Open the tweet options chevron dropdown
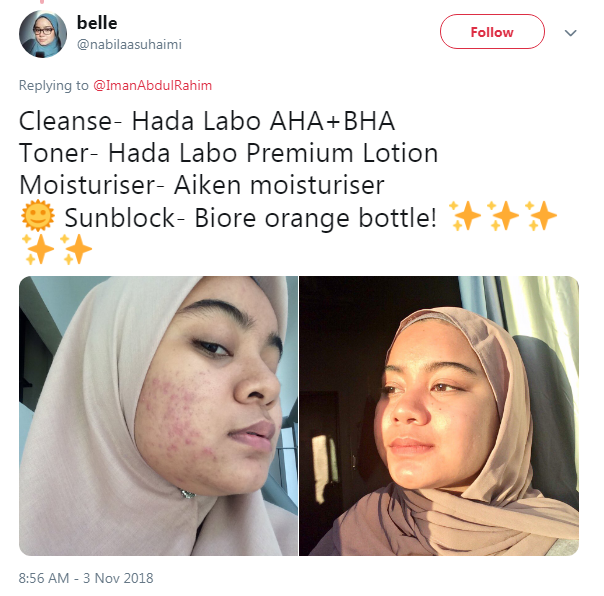Screen dimensions: 604x596 click(570, 33)
